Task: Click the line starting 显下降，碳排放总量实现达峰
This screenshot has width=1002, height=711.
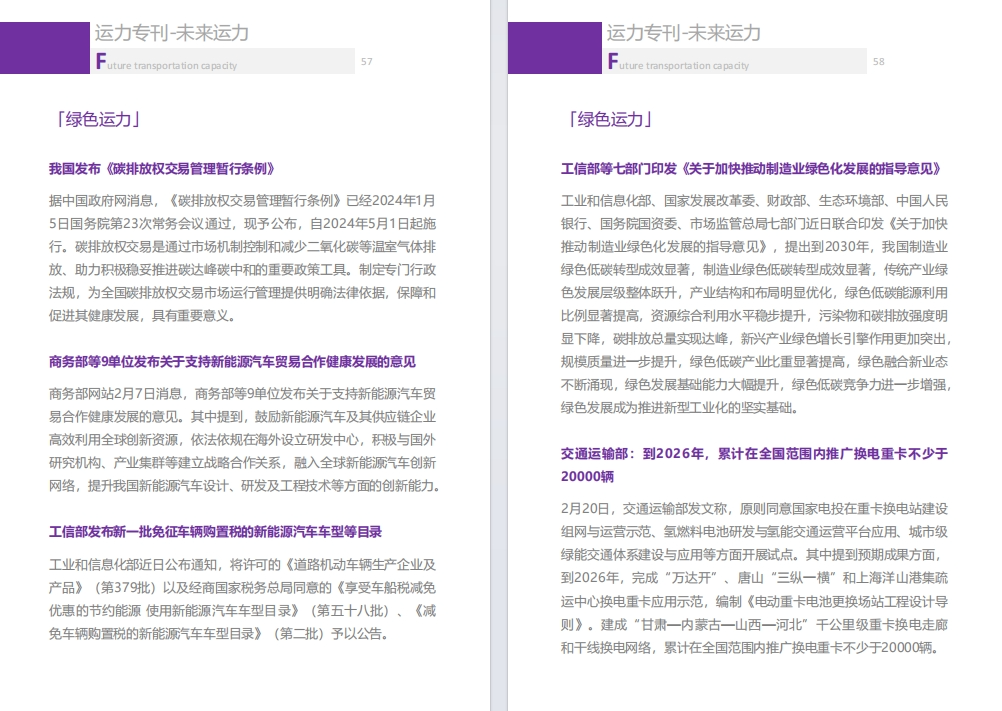Action: coord(757,339)
